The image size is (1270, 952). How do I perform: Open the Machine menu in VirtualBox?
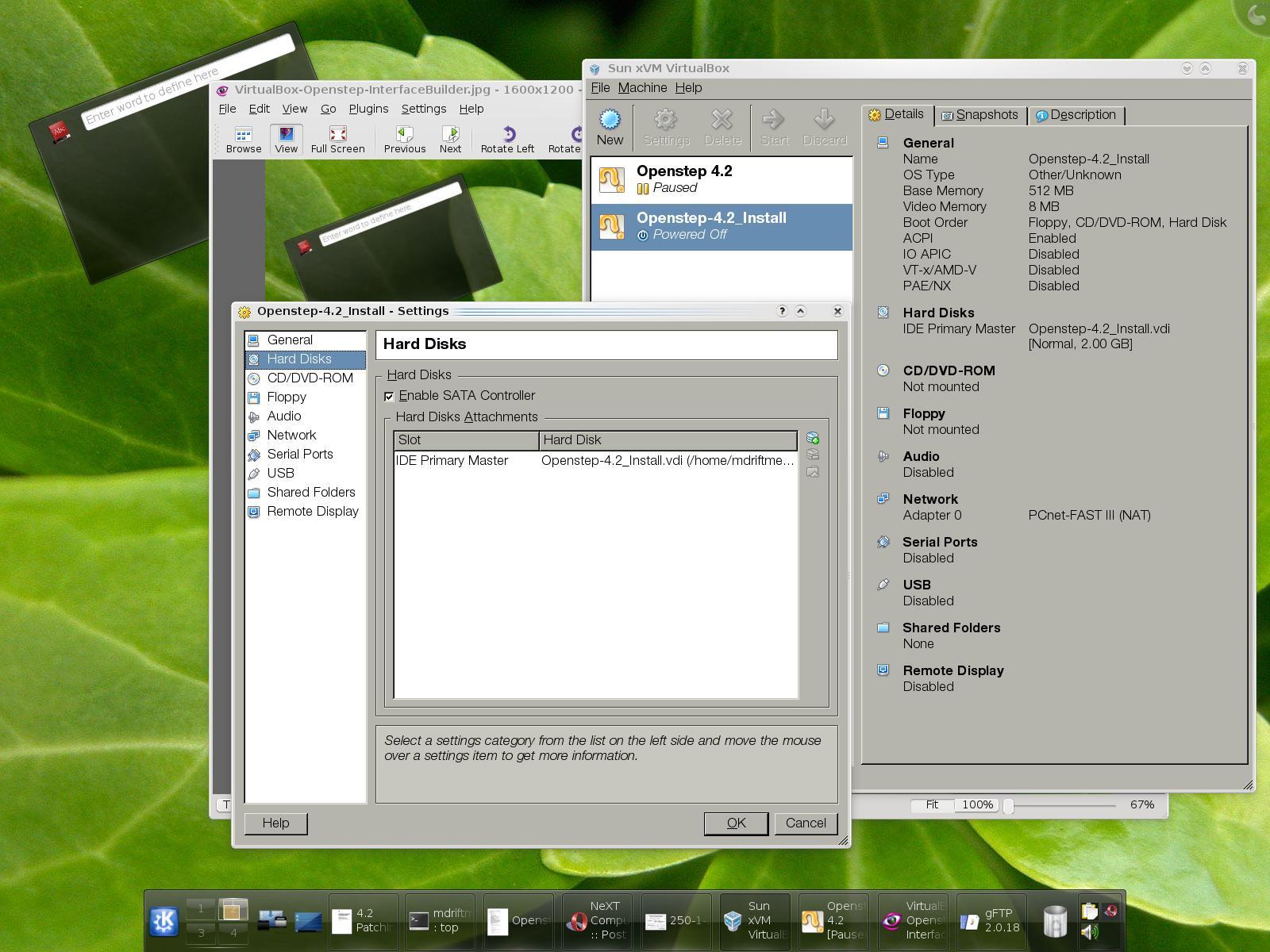coord(642,87)
